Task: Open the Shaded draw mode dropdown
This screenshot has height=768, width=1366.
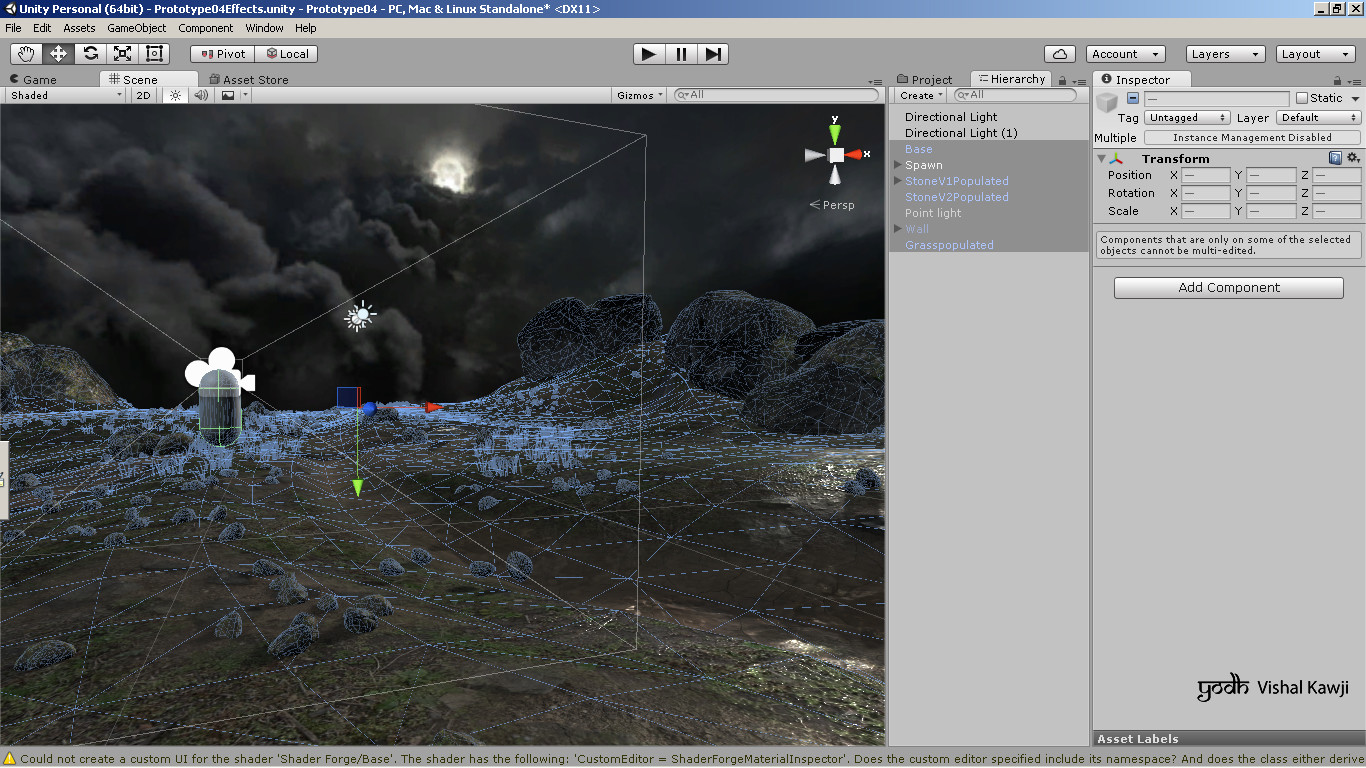Action: [x=65, y=95]
